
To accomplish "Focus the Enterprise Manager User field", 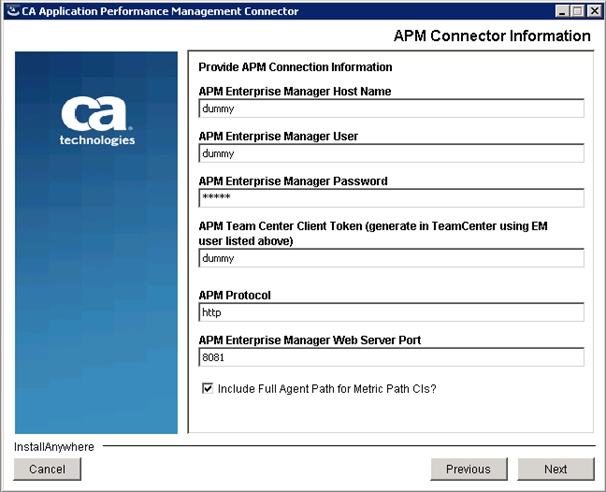I will point(391,153).
